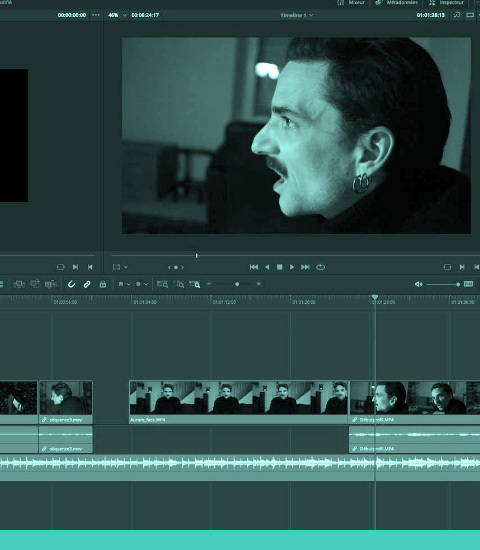Toggle linked selection chain icon
The image size is (480, 550).
click(x=87, y=284)
